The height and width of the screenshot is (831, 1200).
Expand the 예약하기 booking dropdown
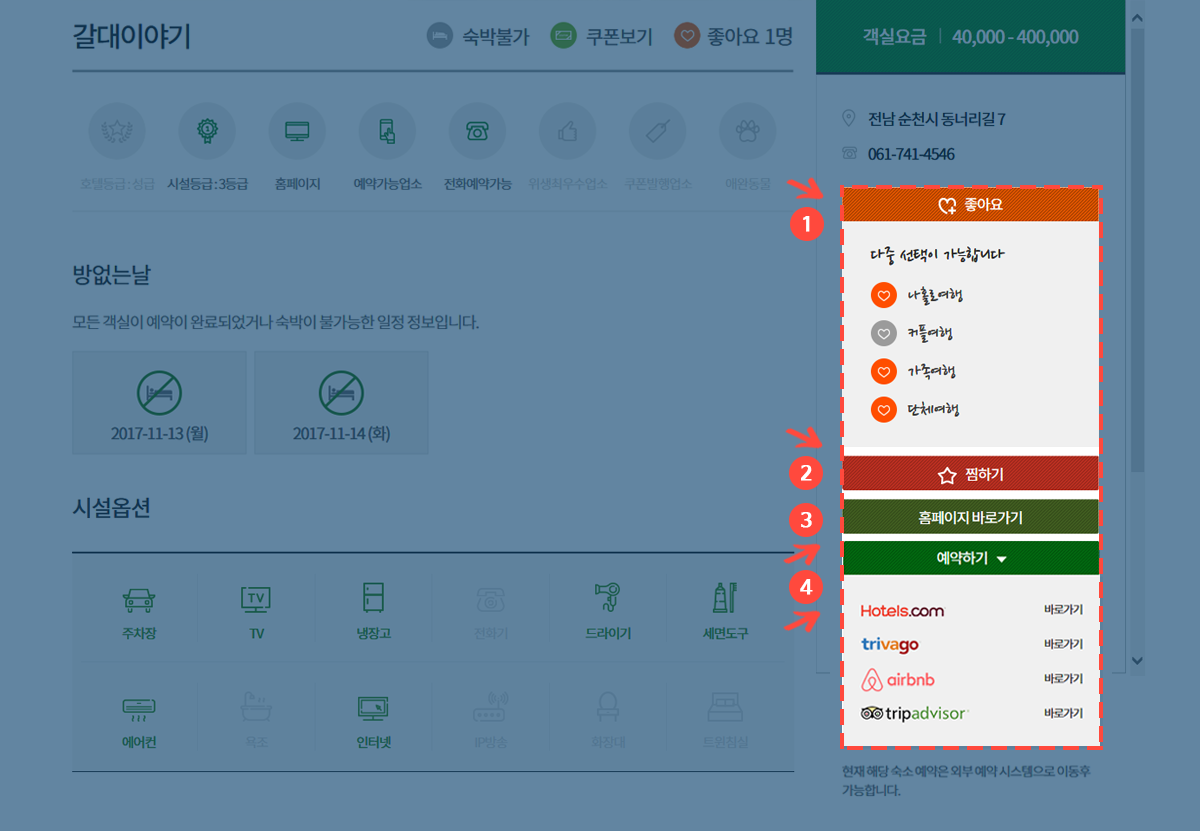pyautogui.click(x=971, y=559)
